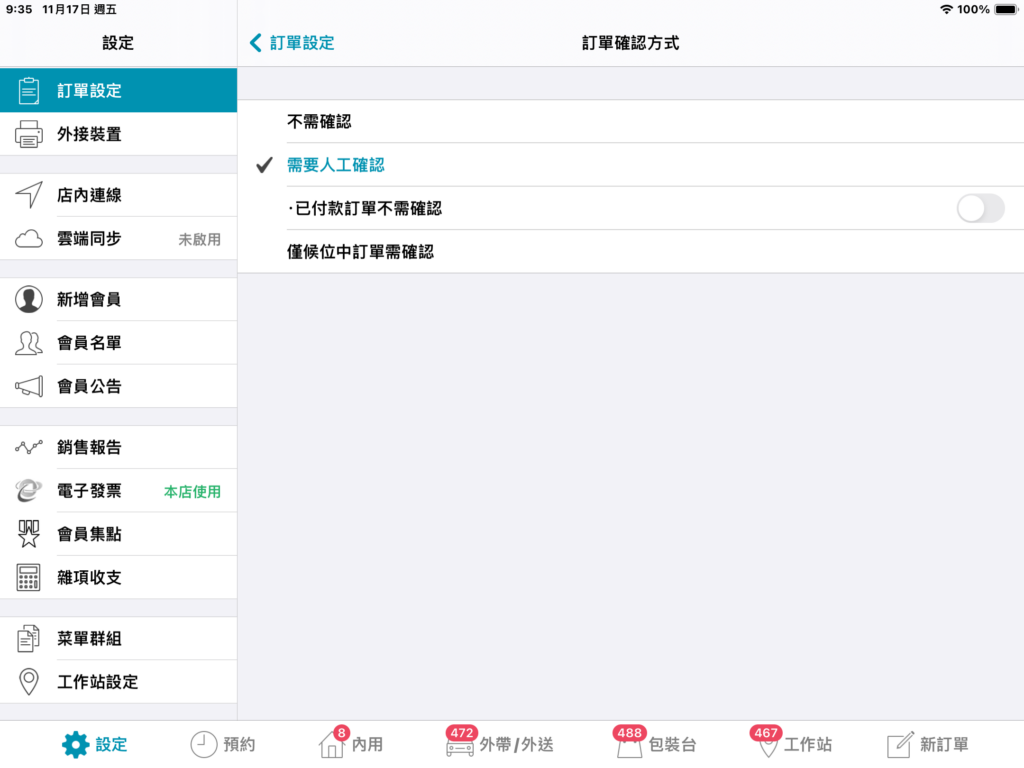
Task: Toggle 已付款訂單不需確認 switch on
Action: tap(979, 208)
